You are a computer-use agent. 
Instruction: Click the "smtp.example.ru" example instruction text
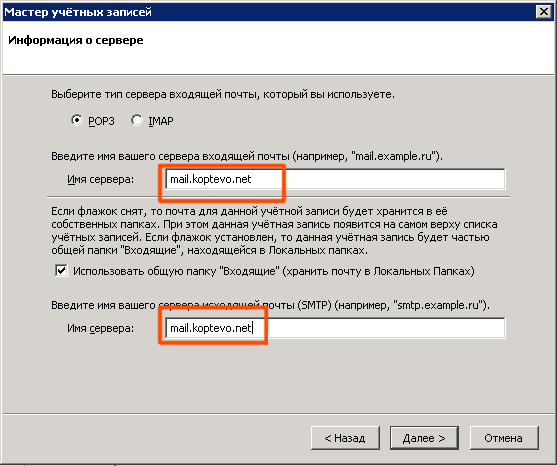coord(270,305)
